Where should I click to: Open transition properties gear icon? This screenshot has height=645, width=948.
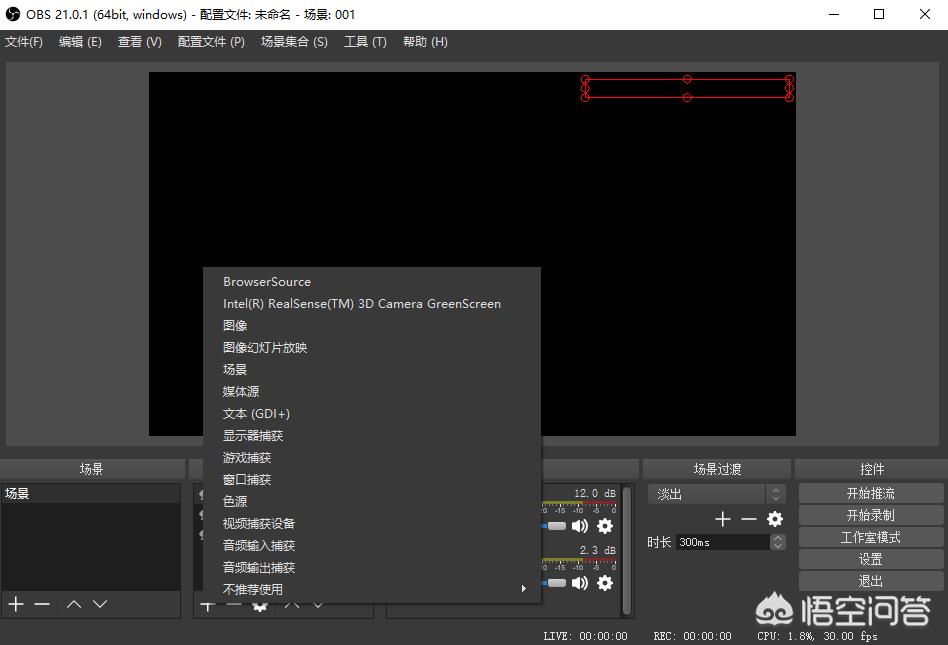774,519
